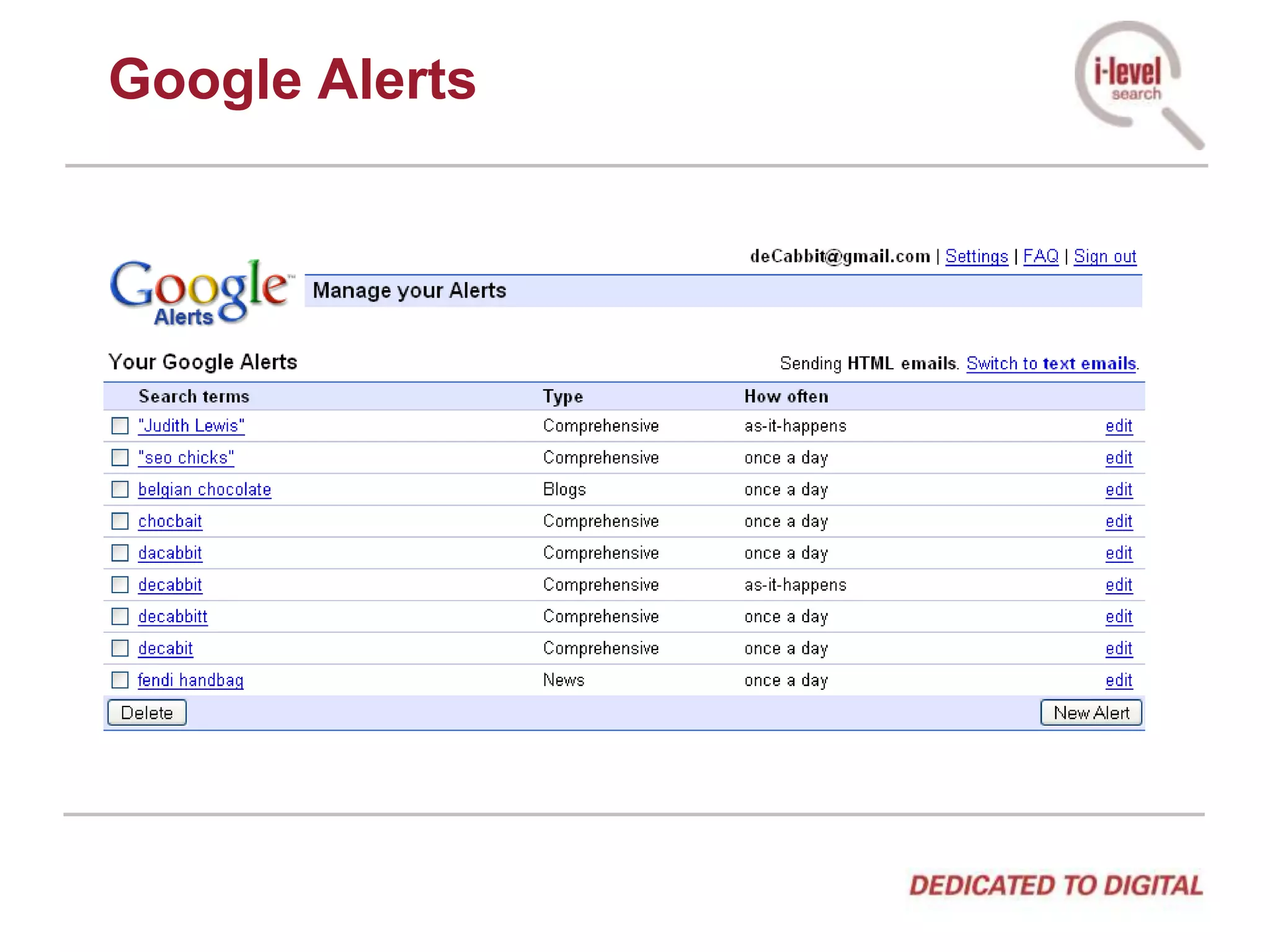Click Sign out

pos(1105,257)
